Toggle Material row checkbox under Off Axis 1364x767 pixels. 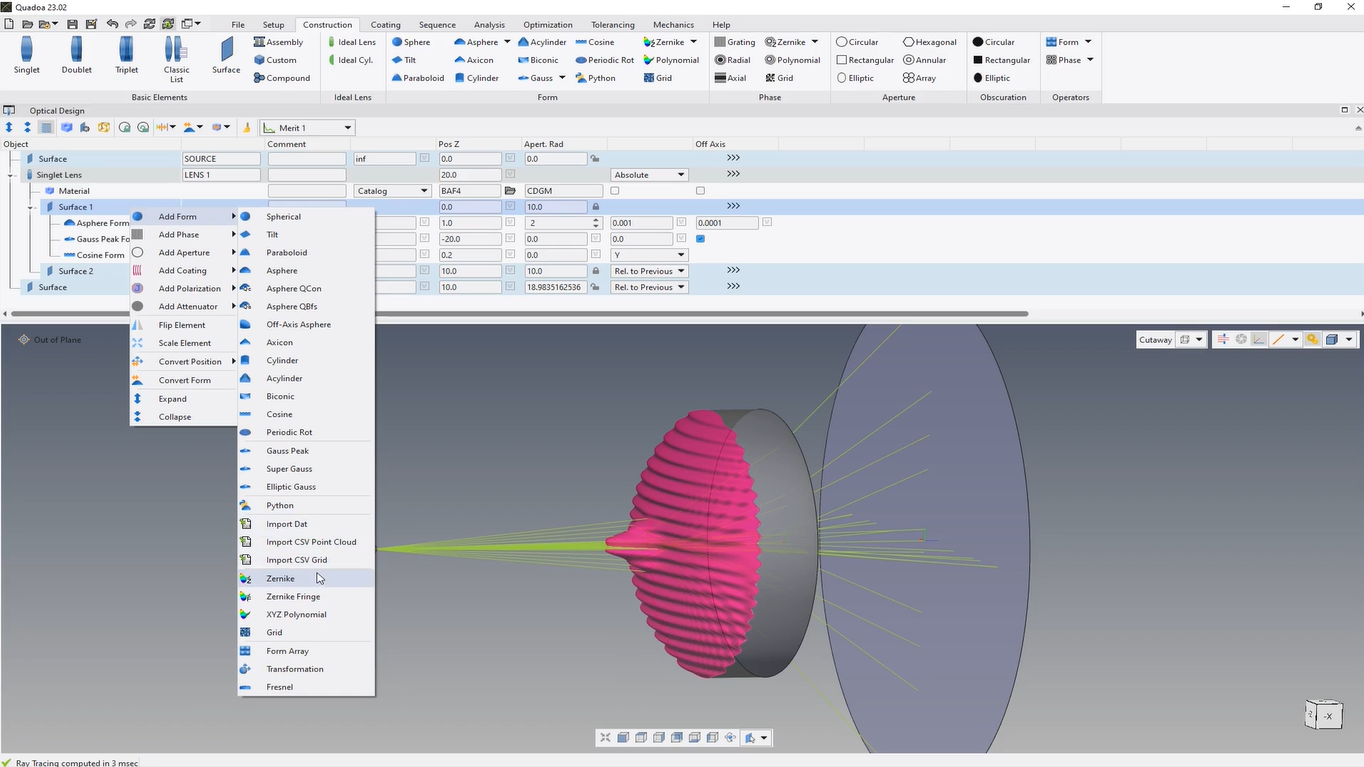pyautogui.click(x=700, y=191)
